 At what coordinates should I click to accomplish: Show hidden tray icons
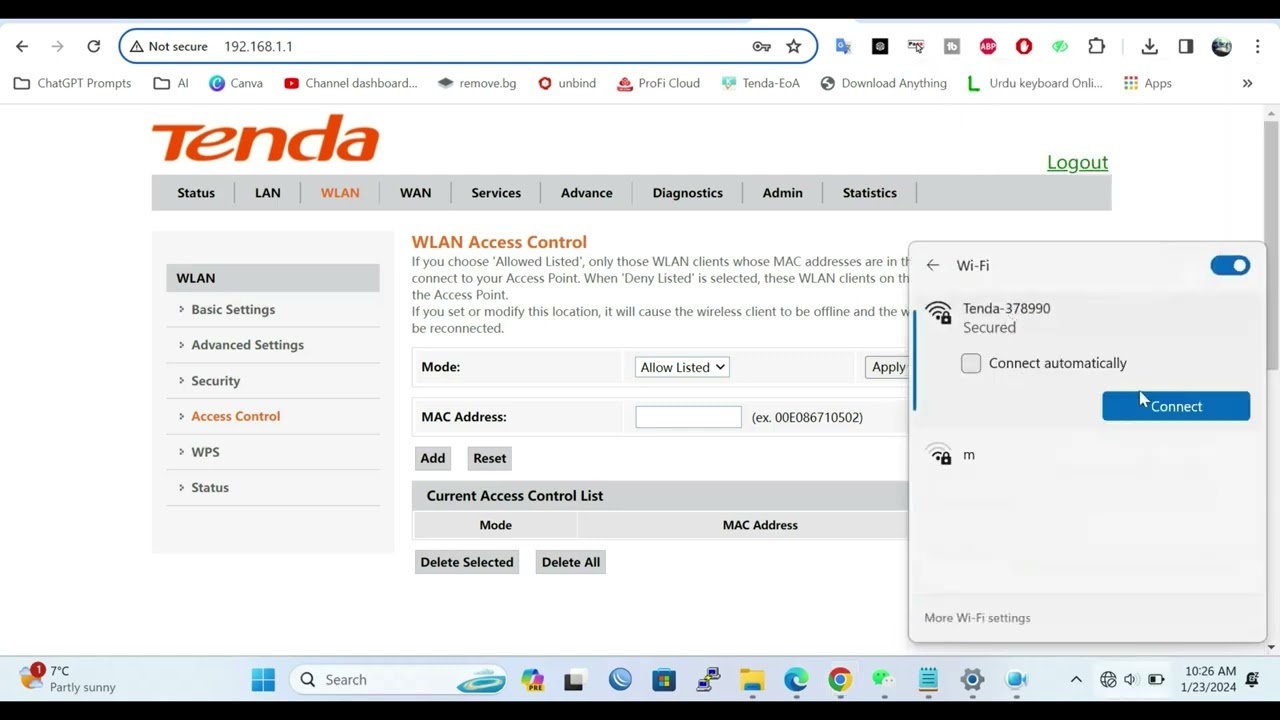pos(1076,680)
